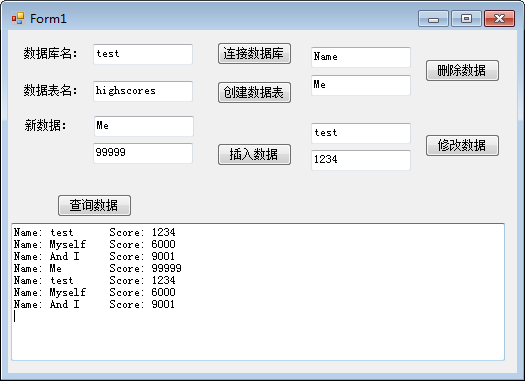Click the second 'Name: test Score: 1234' row
This screenshot has height=381, width=525.
94,281
